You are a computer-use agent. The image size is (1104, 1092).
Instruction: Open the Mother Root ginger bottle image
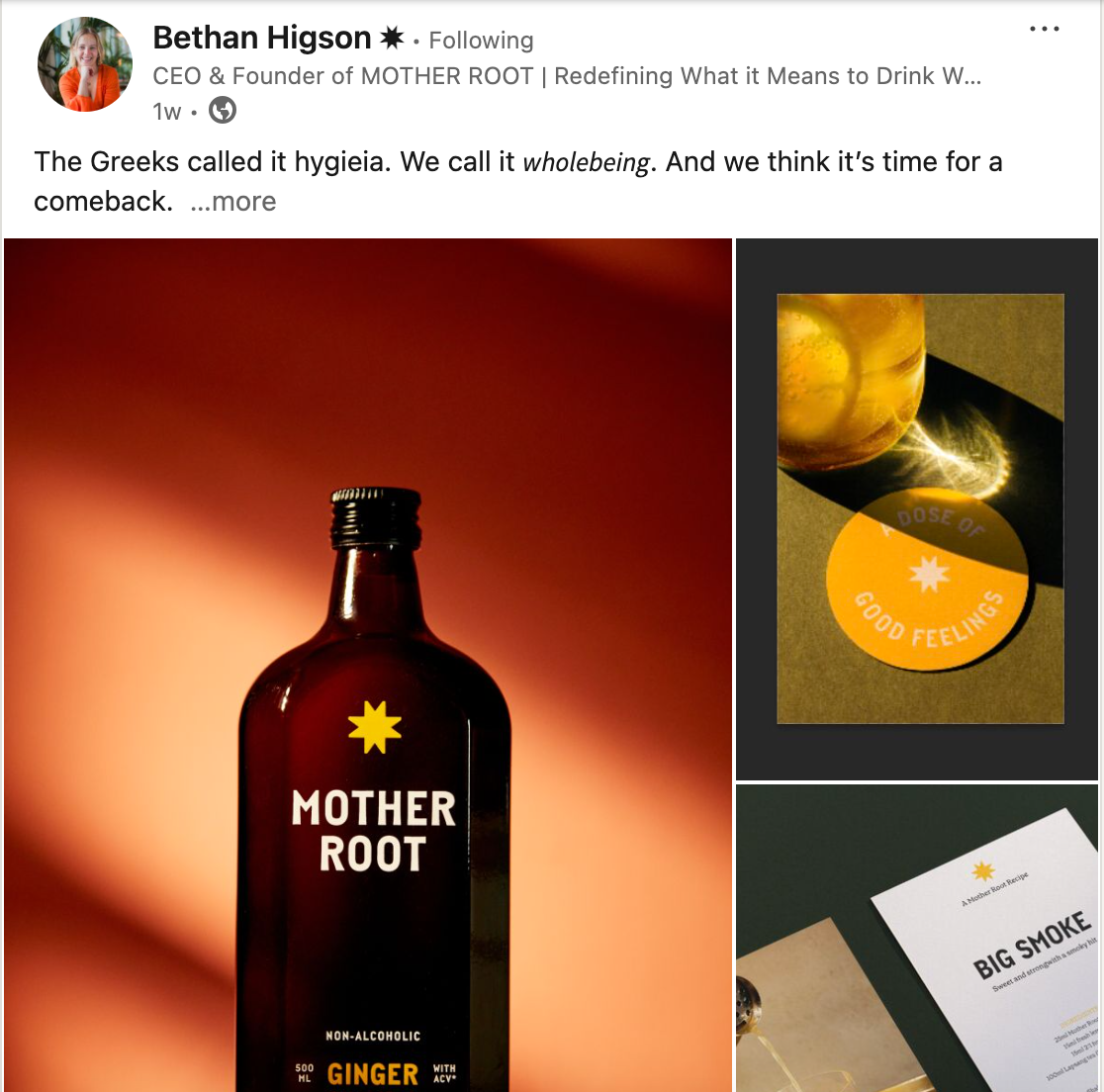tap(368, 665)
